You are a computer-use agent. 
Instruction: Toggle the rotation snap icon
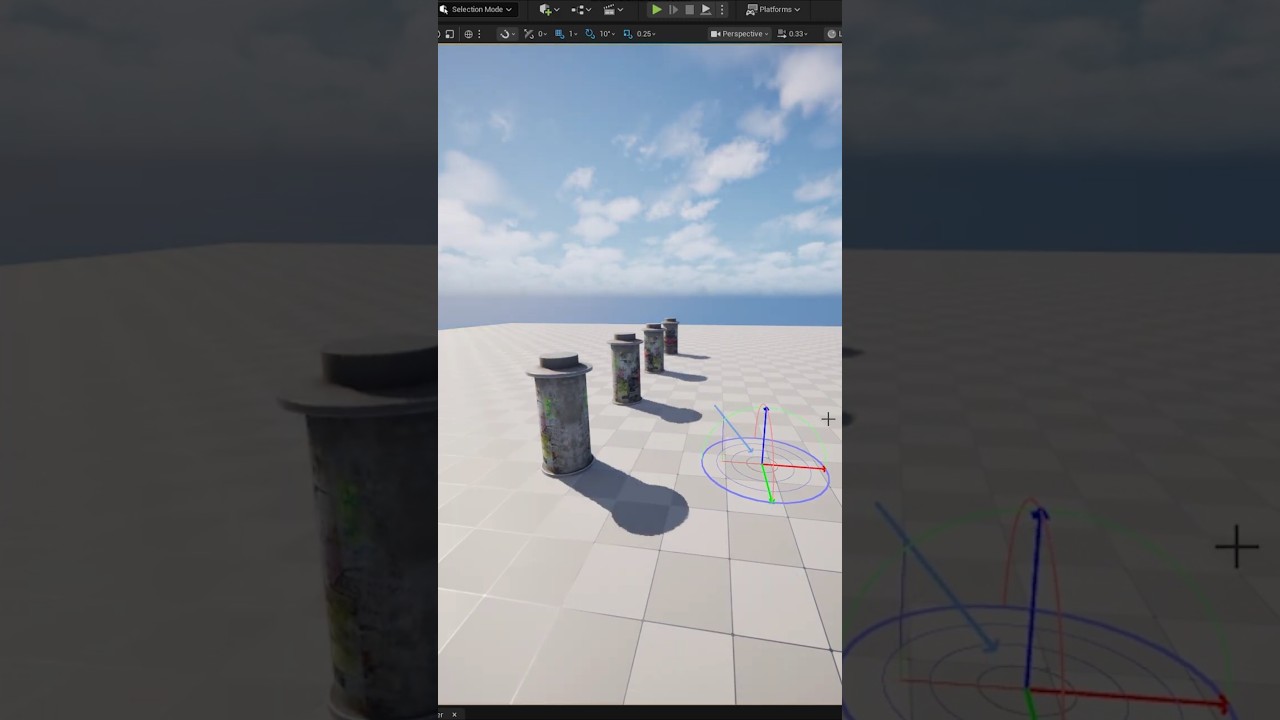[x=590, y=34]
